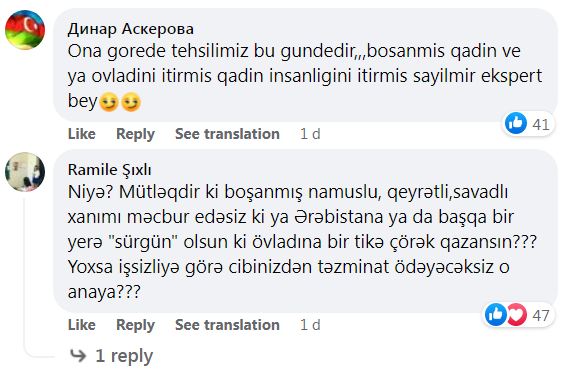
Task: Click the red heart reaction icon
Action: (518, 314)
